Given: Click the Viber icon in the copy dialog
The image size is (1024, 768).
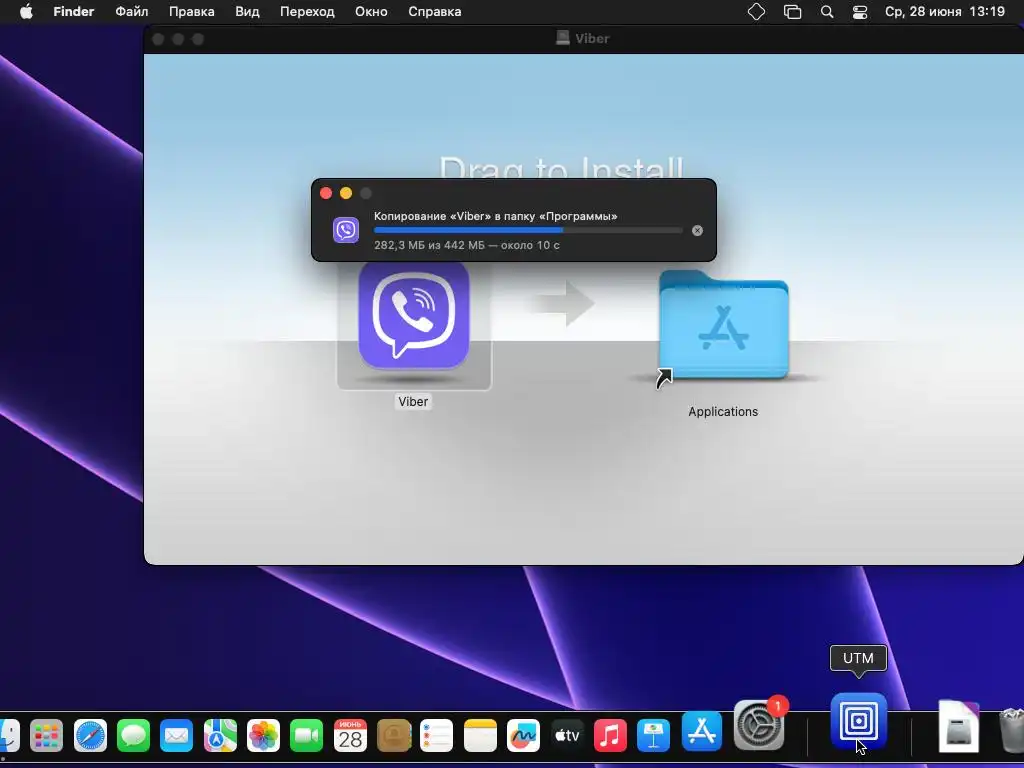Looking at the screenshot, I should (x=346, y=230).
